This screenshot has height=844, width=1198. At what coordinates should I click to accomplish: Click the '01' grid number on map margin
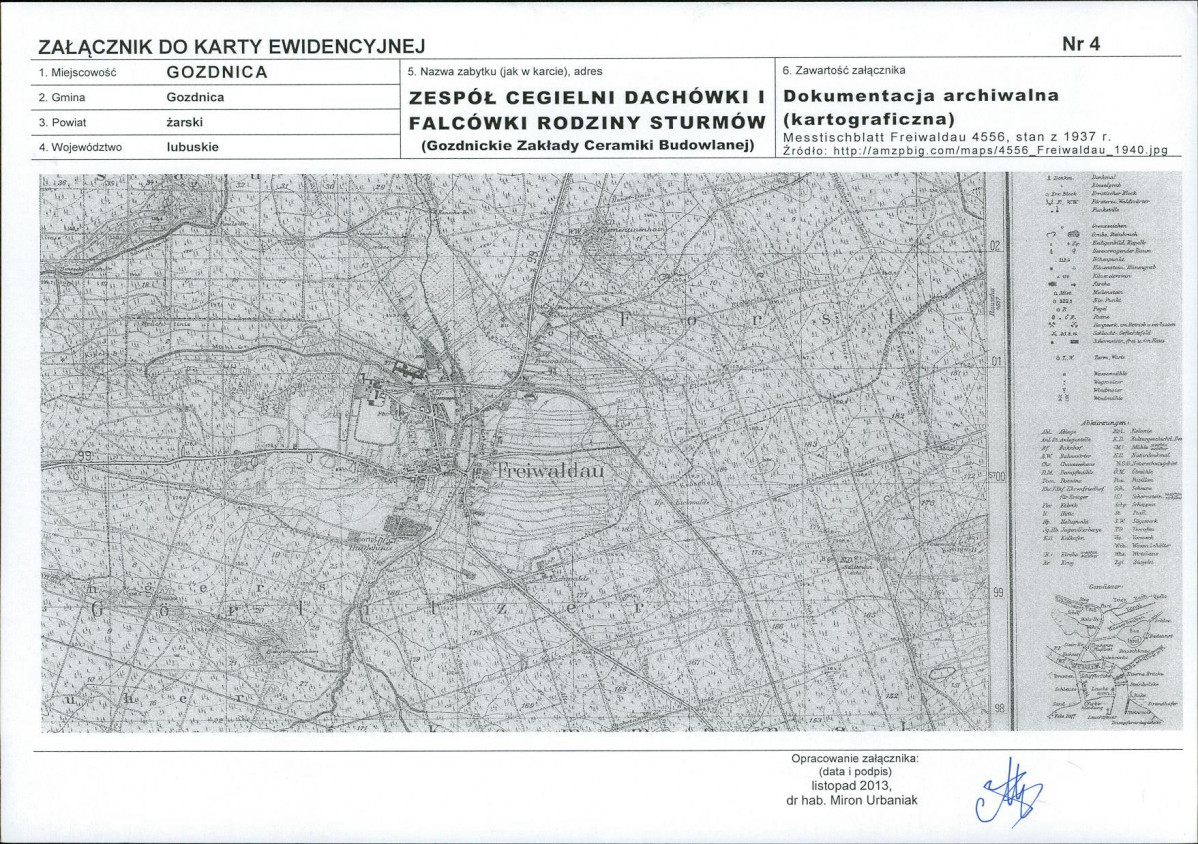(x=996, y=361)
